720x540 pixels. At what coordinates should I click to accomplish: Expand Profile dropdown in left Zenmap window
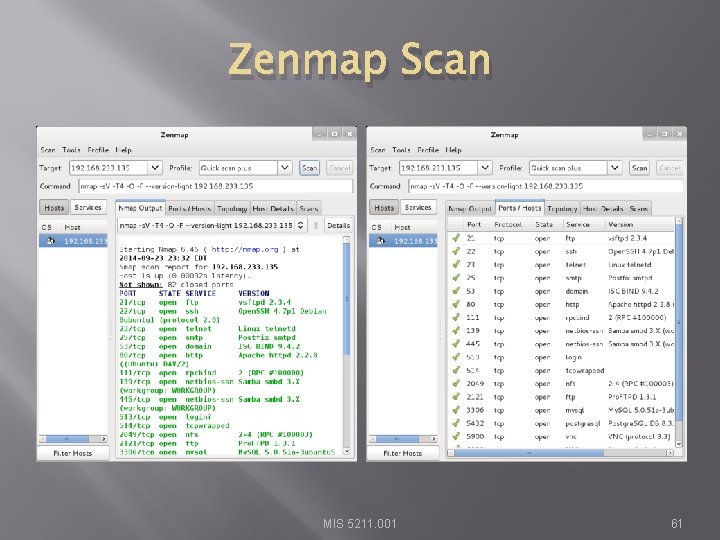point(285,168)
